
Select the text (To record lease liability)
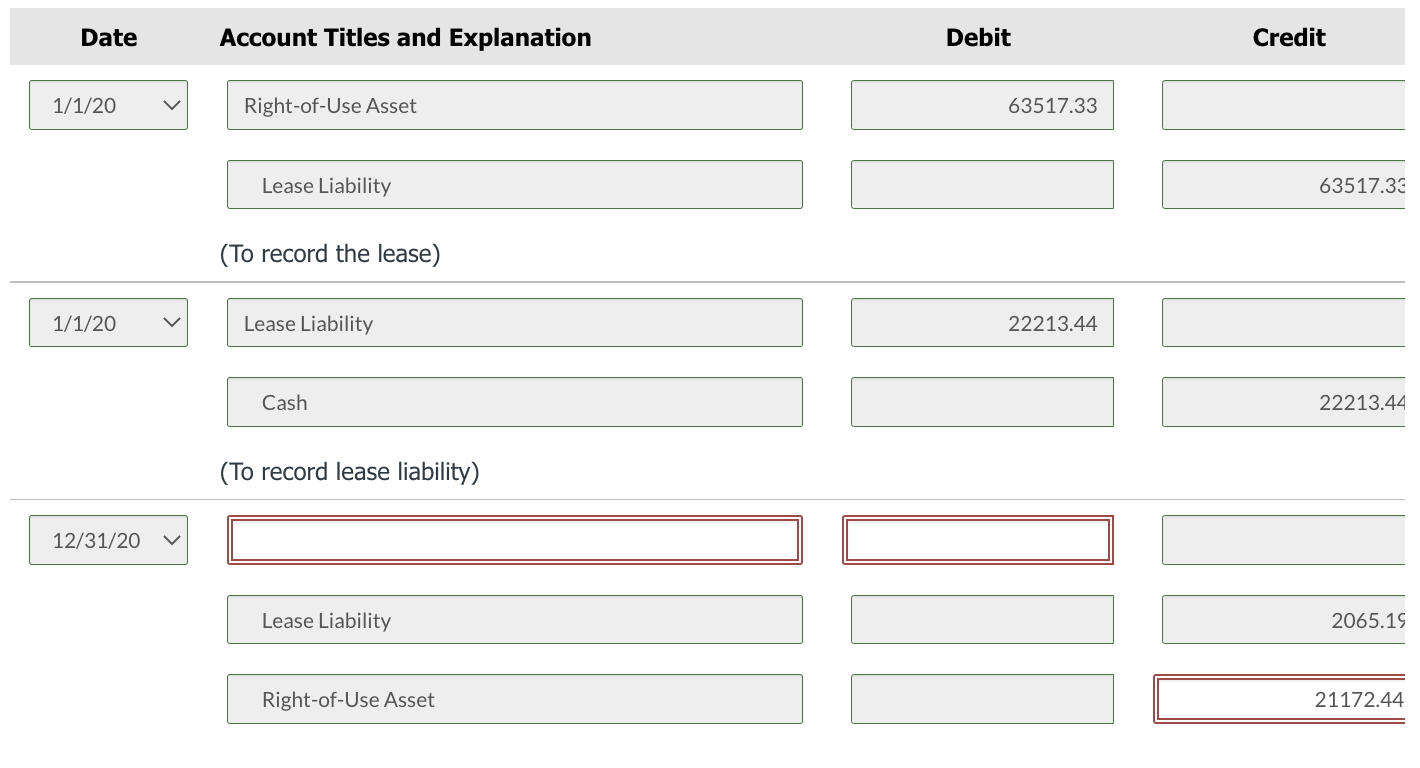(x=349, y=472)
